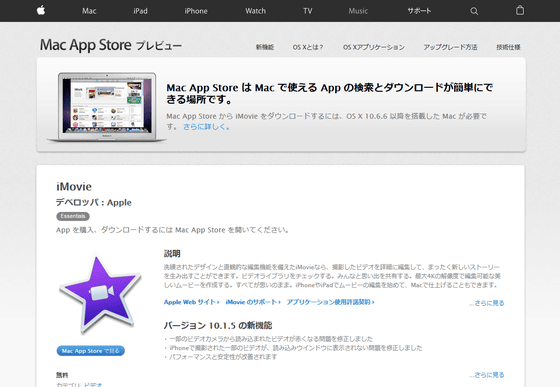Screen dimensions: 560x387
Task: Click the Mac App Store プレビュー heading
Action: pyautogui.click(x=111, y=45)
